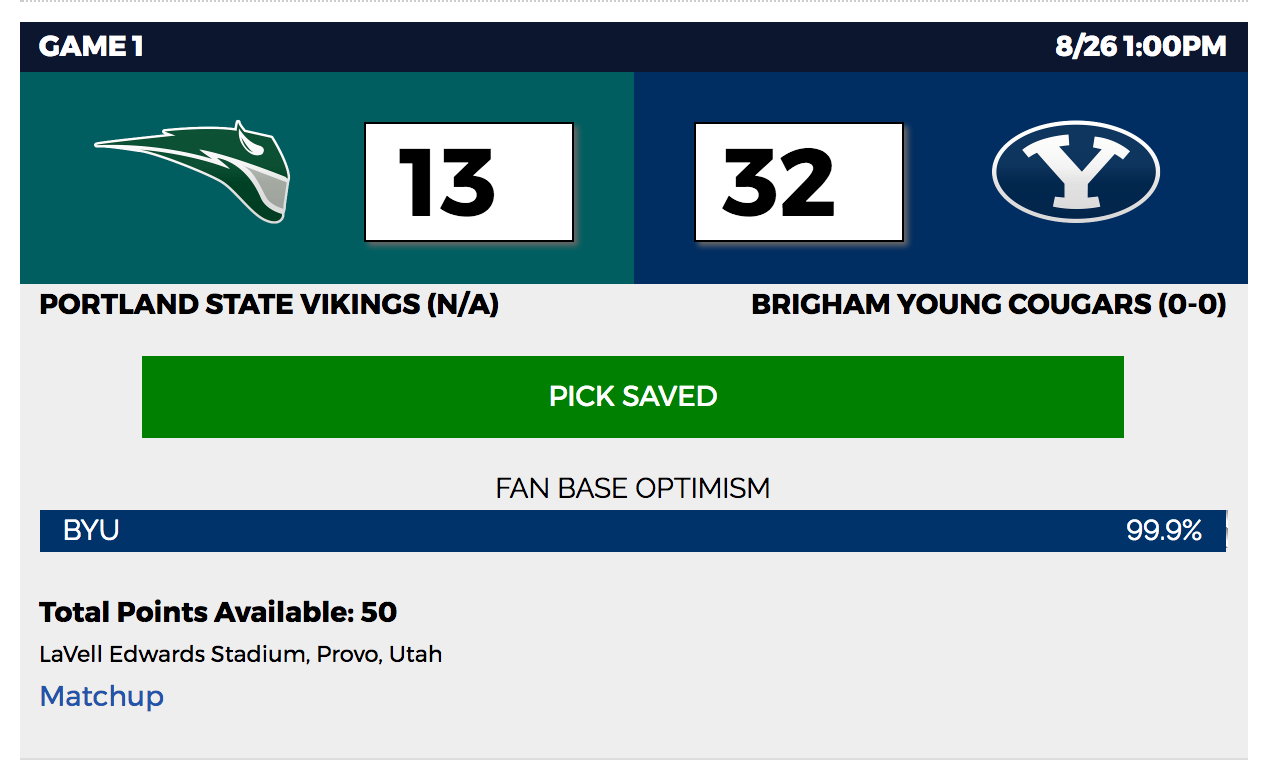The height and width of the screenshot is (778, 1266).
Task: Click the BYU label inside optimism bar
Action: 91,531
